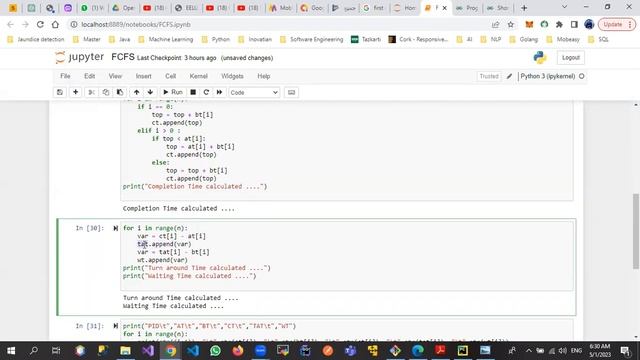This screenshot has height=360, width=640.
Task: Open the Machine Learning bookmark folder
Action: pos(166,40)
